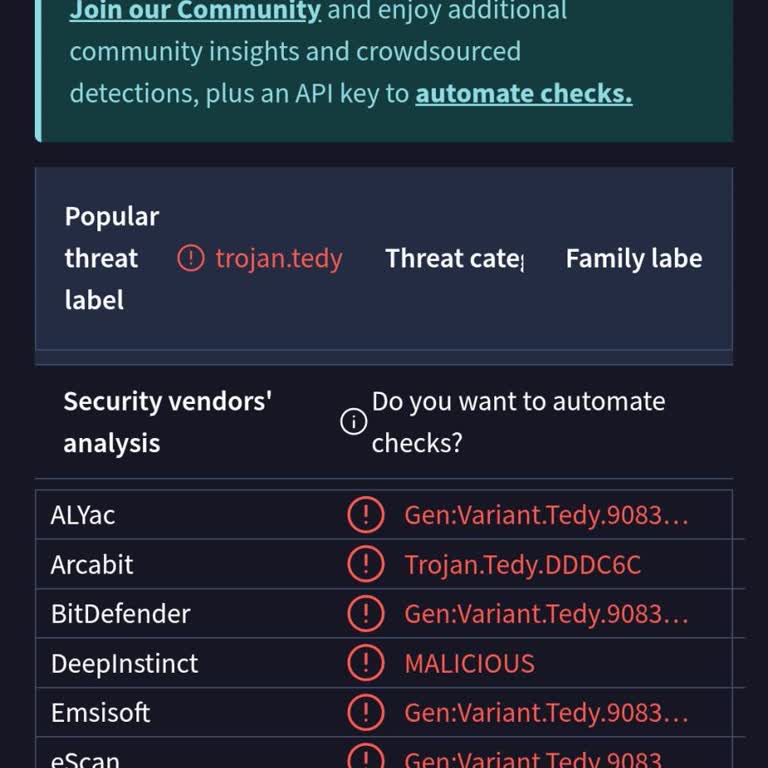This screenshot has height=768, width=768.
Task: Select the Arcabit Trojan.Tedy.DDDC6C result
Action: tap(523, 565)
